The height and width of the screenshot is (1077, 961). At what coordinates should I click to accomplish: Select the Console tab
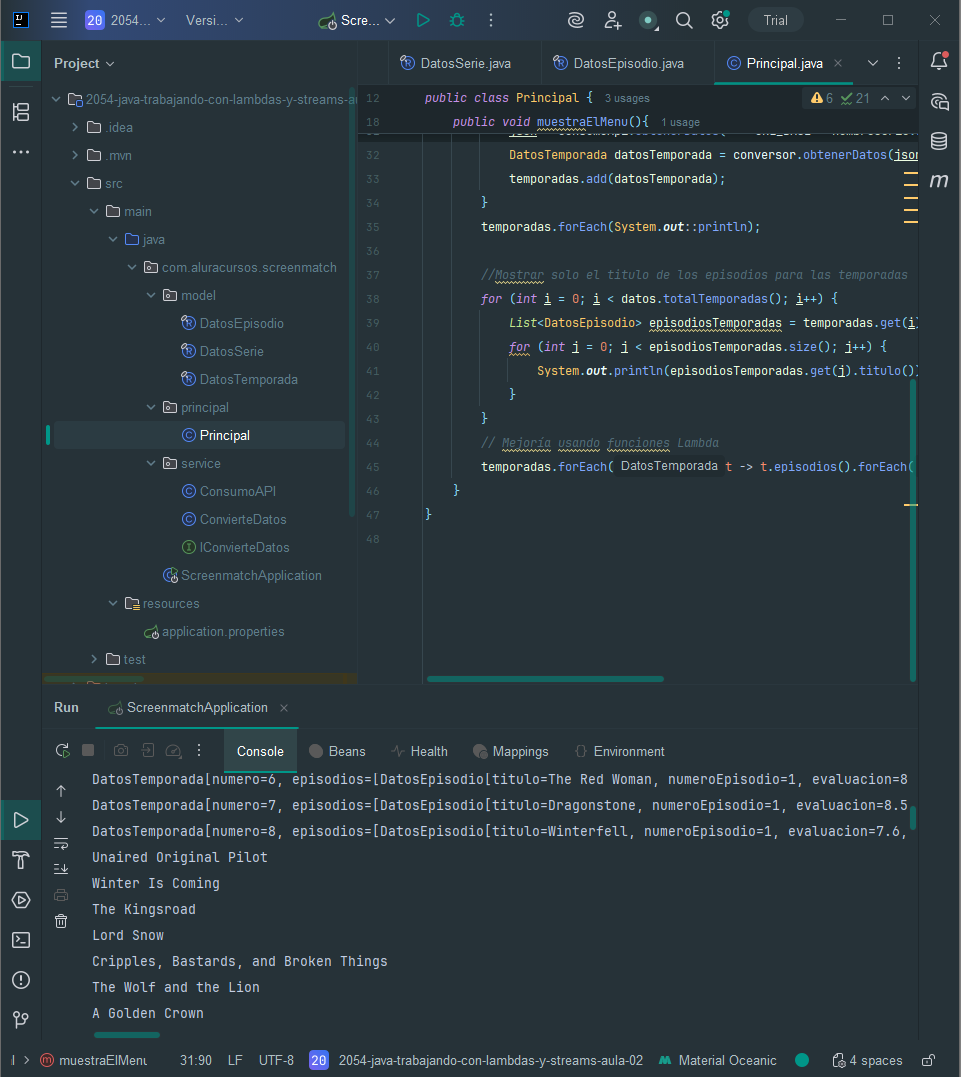pyautogui.click(x=260, y=751)
